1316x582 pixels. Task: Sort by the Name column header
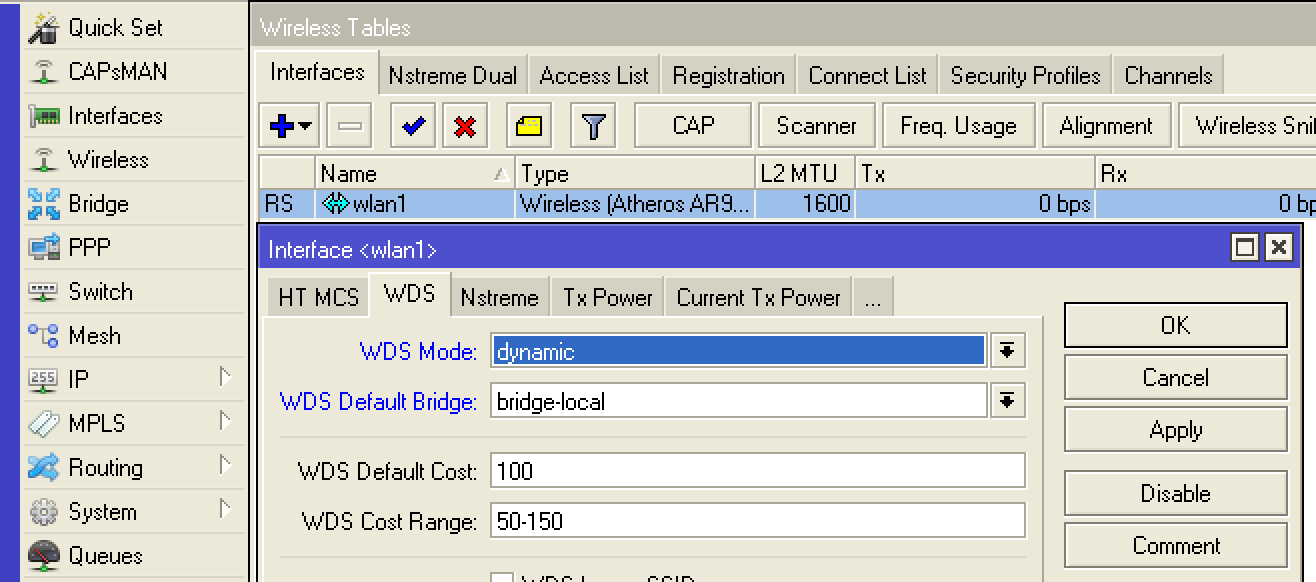pyautogui.click(x=415, y=174)
